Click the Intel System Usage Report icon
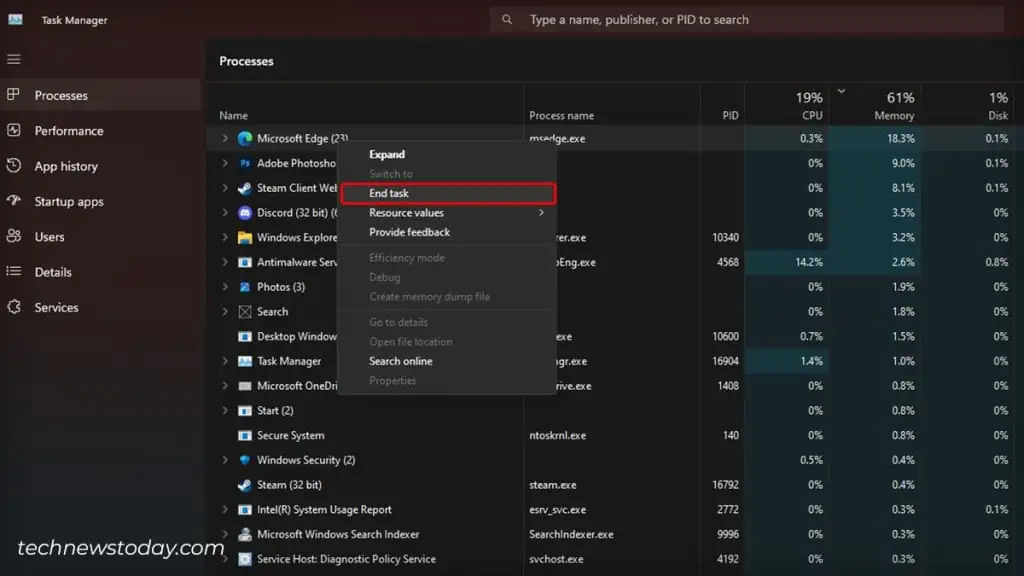This screenshot has height=576, width=1024. [245, 510]
